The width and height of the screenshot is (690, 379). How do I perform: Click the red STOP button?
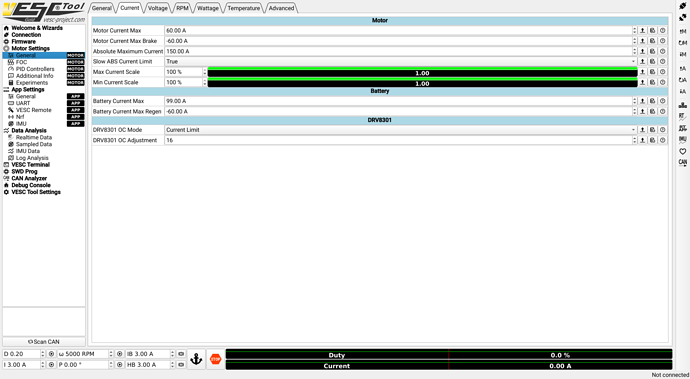pos(215,359)
